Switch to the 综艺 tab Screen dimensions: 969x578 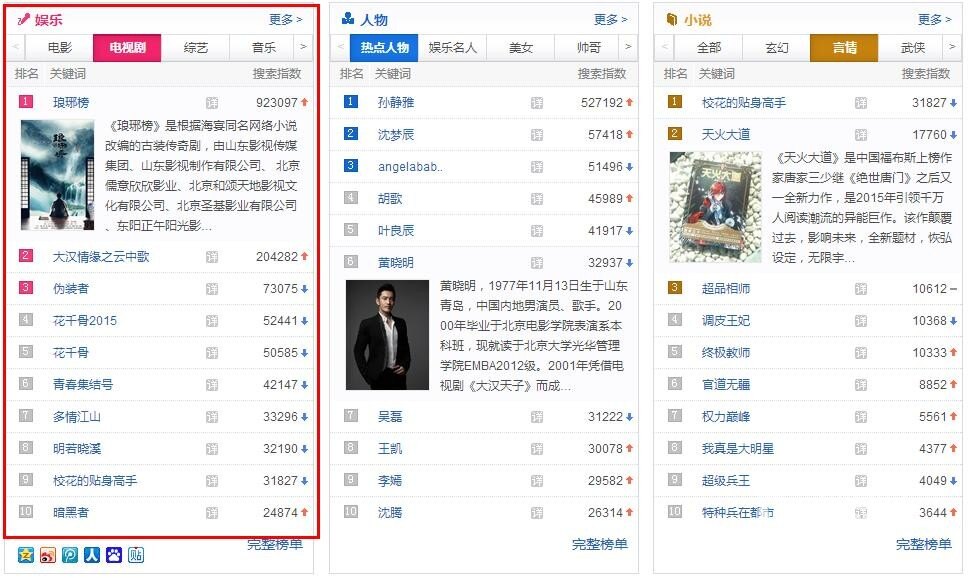196,47
